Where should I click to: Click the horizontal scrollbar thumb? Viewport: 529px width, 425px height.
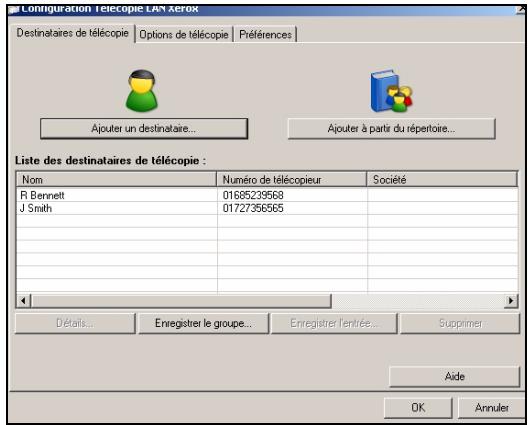(181, 301)
